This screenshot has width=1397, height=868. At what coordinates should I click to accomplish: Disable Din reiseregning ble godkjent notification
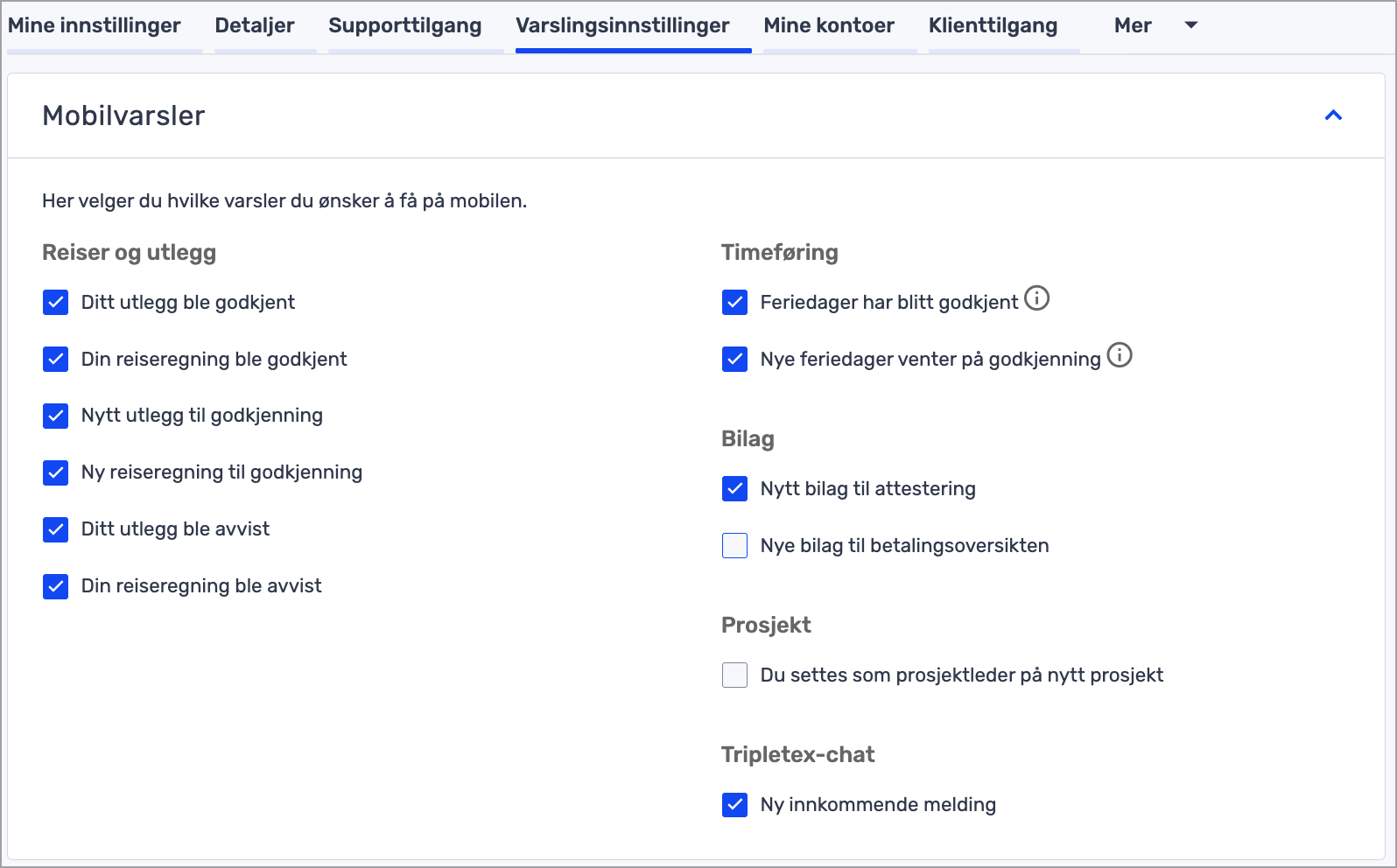point(56,360)
